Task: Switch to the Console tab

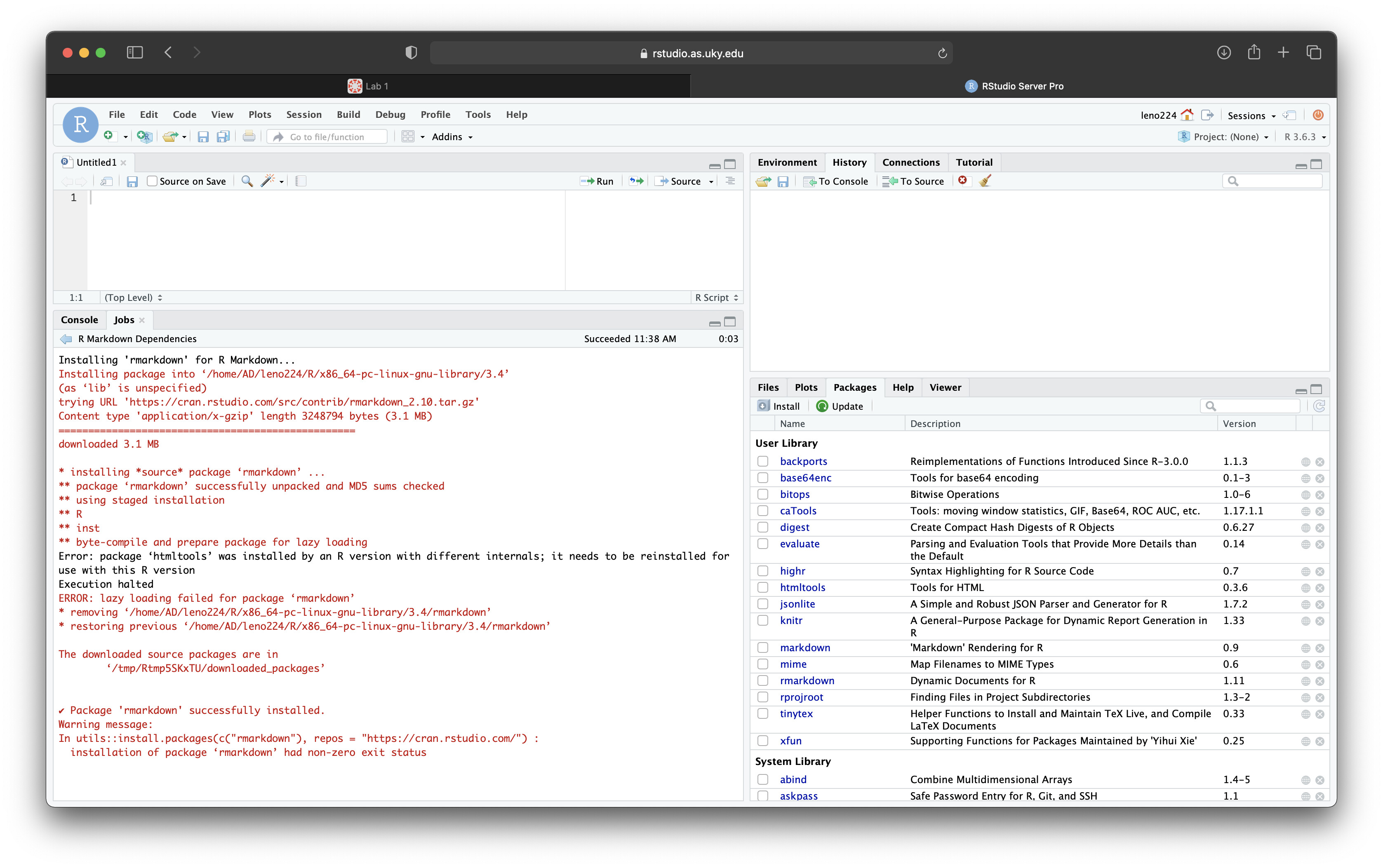Action: [x=79, y=320]
